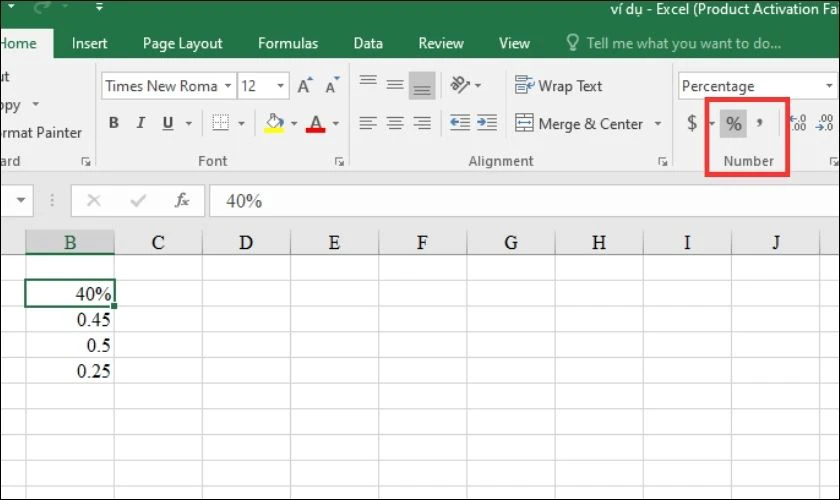The image size is (840, 500).
Task: Apply the yellow fill color
Action: [274, 123]
